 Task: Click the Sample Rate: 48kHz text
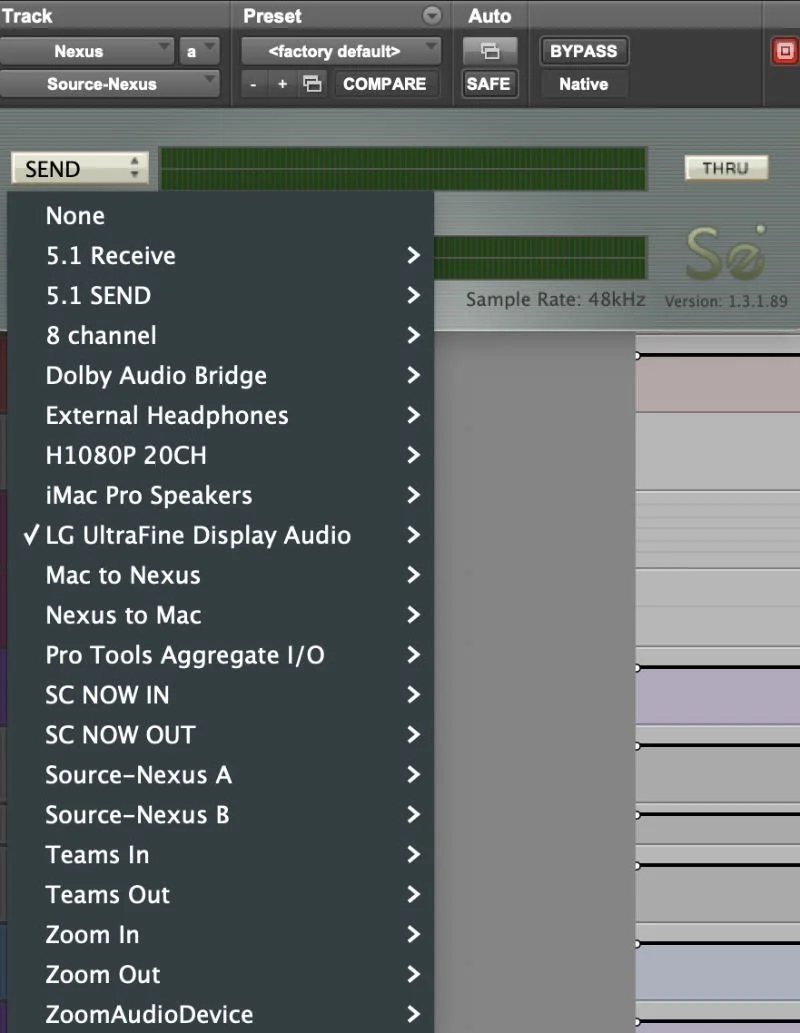tap(556, 299)
